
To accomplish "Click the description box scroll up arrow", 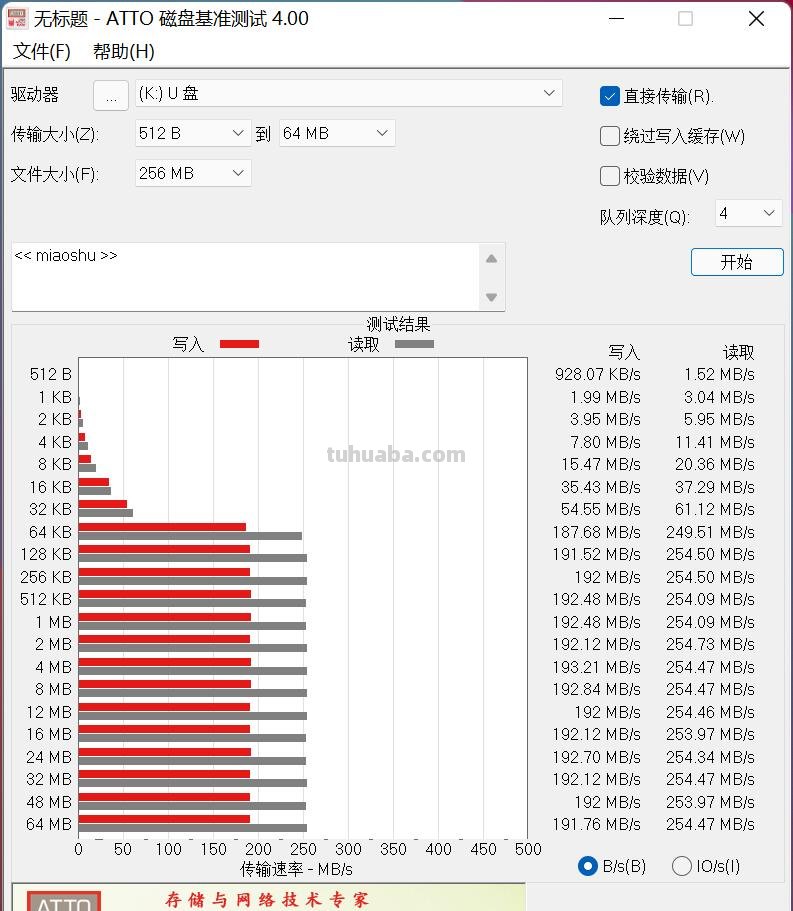I will pyautogui.click(x=491, y=259).
